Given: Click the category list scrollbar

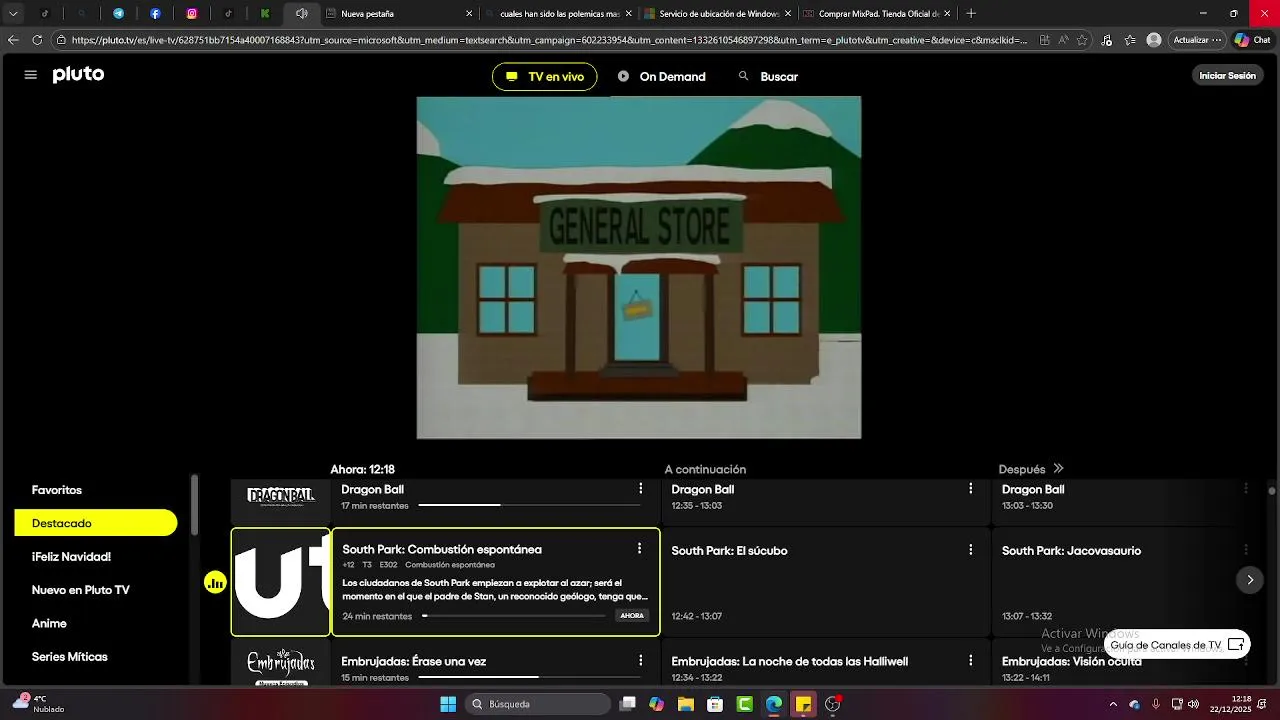Looking at the screenshot, I should coord(194,505).
